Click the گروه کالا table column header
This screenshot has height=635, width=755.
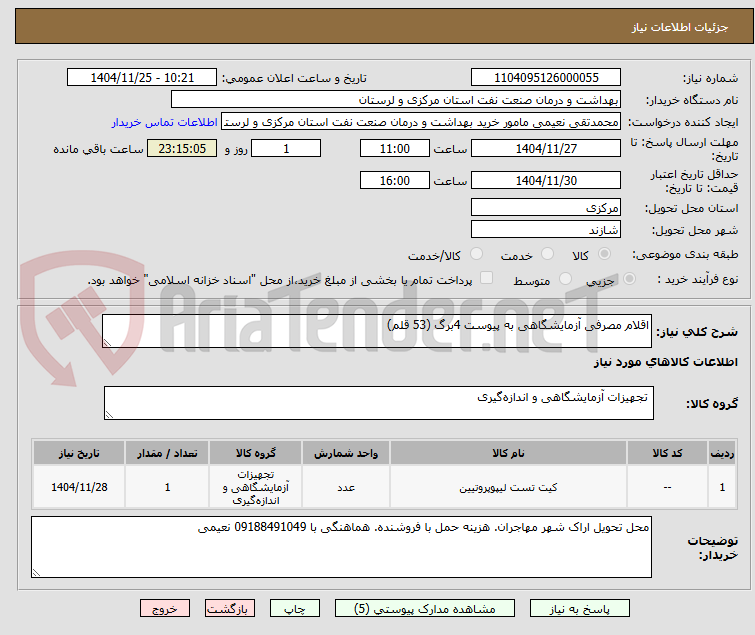256,453
